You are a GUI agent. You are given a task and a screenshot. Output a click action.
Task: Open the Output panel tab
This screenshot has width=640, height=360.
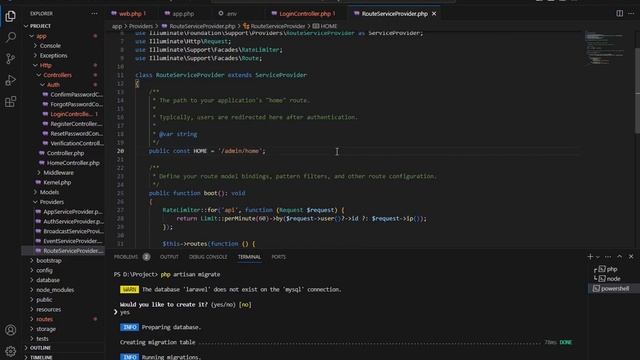[x=169, y=257]
